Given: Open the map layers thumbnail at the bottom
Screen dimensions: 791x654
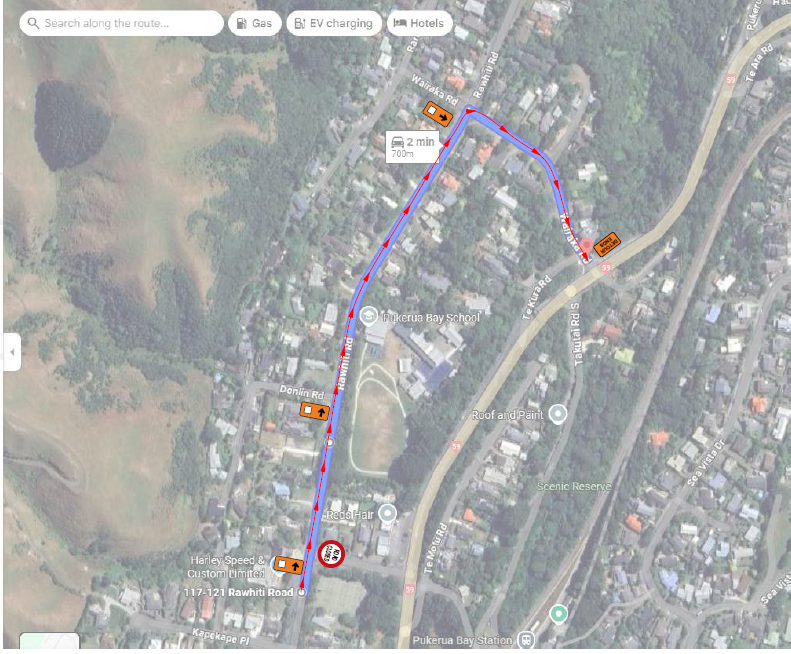Looking at the screenshot, I should 49,641.
